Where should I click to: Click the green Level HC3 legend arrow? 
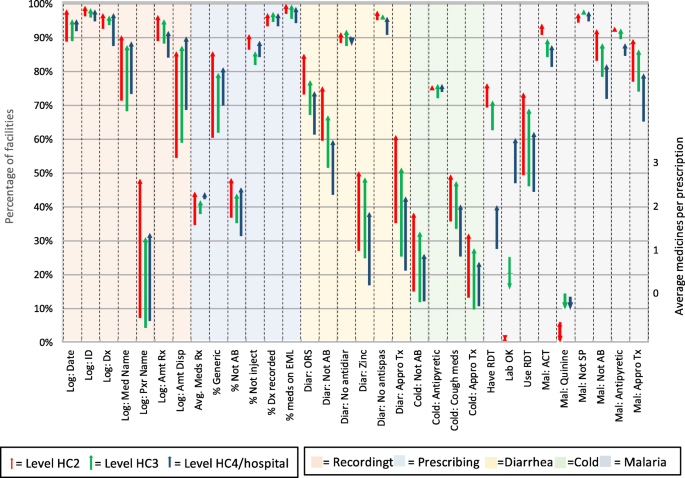click(91, 463)
